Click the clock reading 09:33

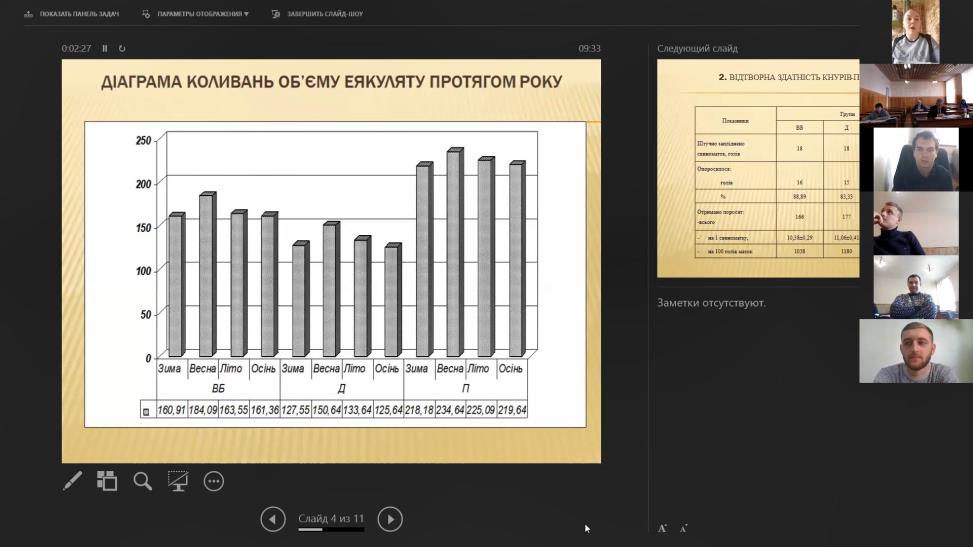coord(590,48)
